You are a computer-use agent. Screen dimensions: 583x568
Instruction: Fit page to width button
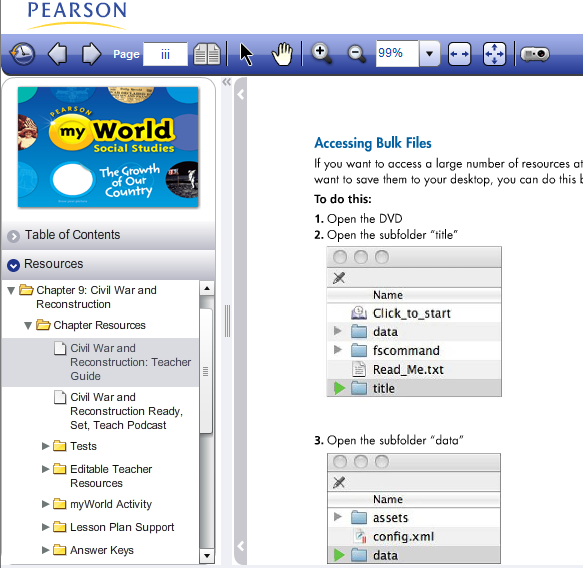[459, 54]
